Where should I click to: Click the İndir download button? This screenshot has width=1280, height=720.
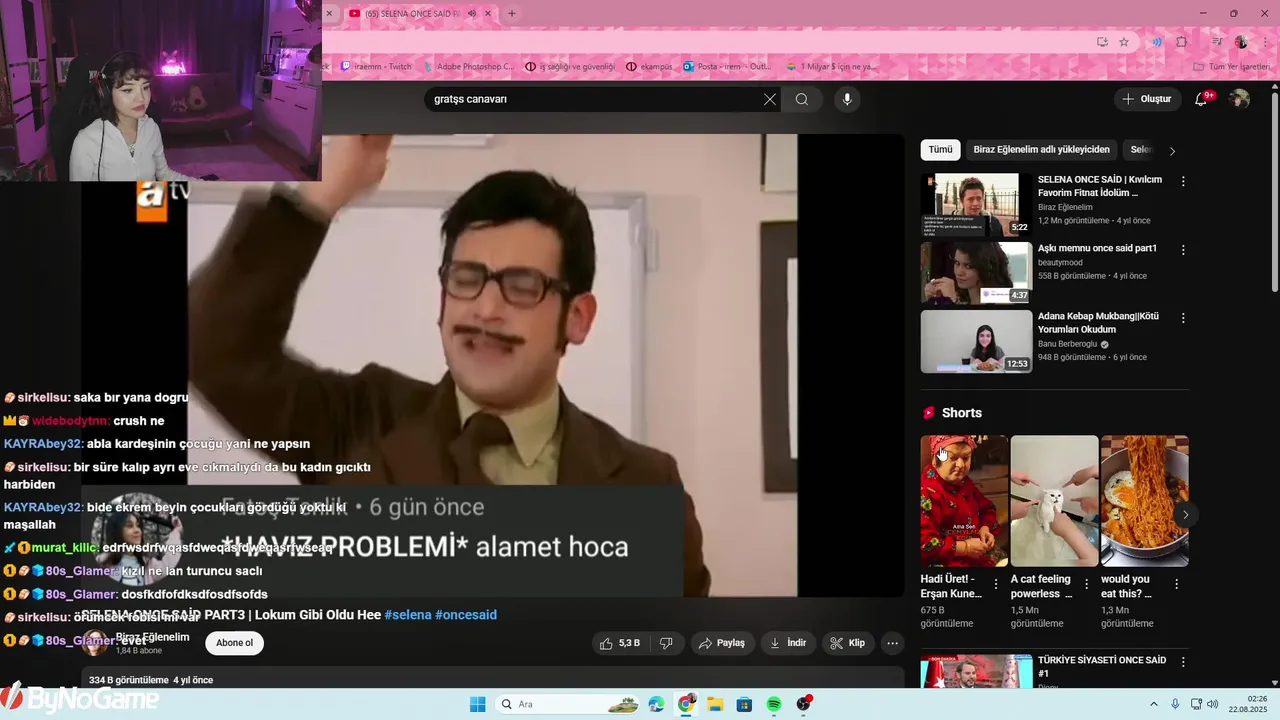pyautogui.click(x=788, y=643)
